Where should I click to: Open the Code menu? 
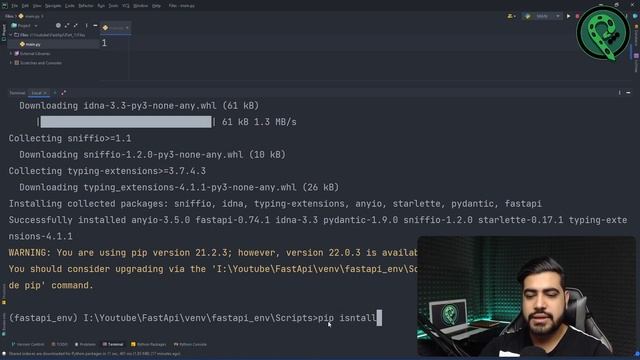(x=70, y=6)
